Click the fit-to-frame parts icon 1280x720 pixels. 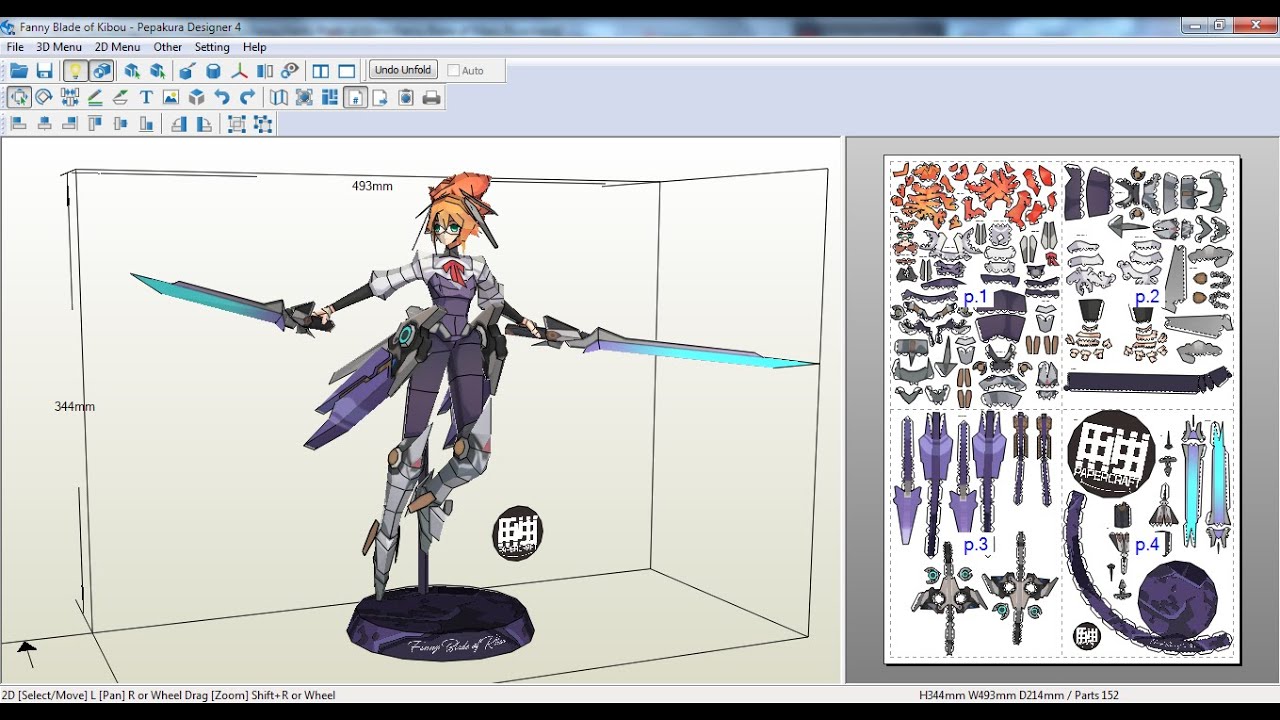[304, 97]
